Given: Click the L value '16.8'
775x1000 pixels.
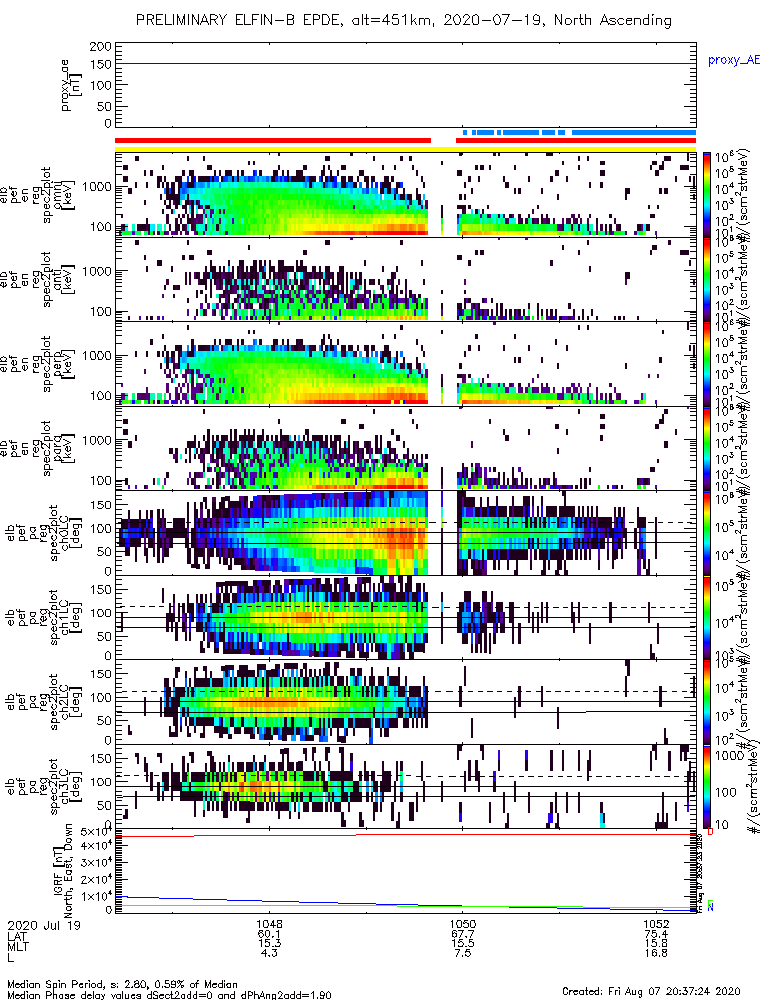Looking at the screenshot, I should 656,953.
